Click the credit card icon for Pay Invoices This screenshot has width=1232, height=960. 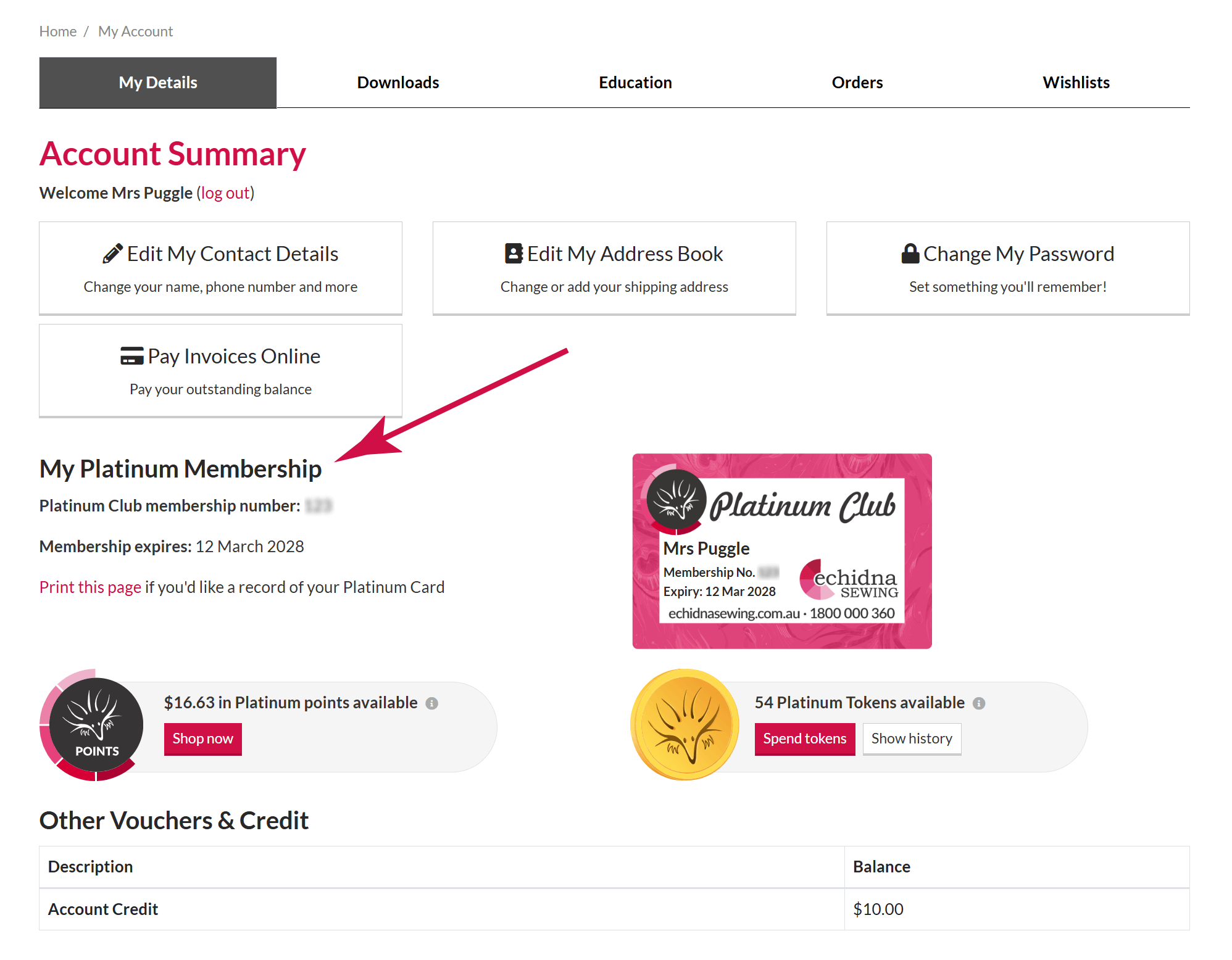[132, 356]
